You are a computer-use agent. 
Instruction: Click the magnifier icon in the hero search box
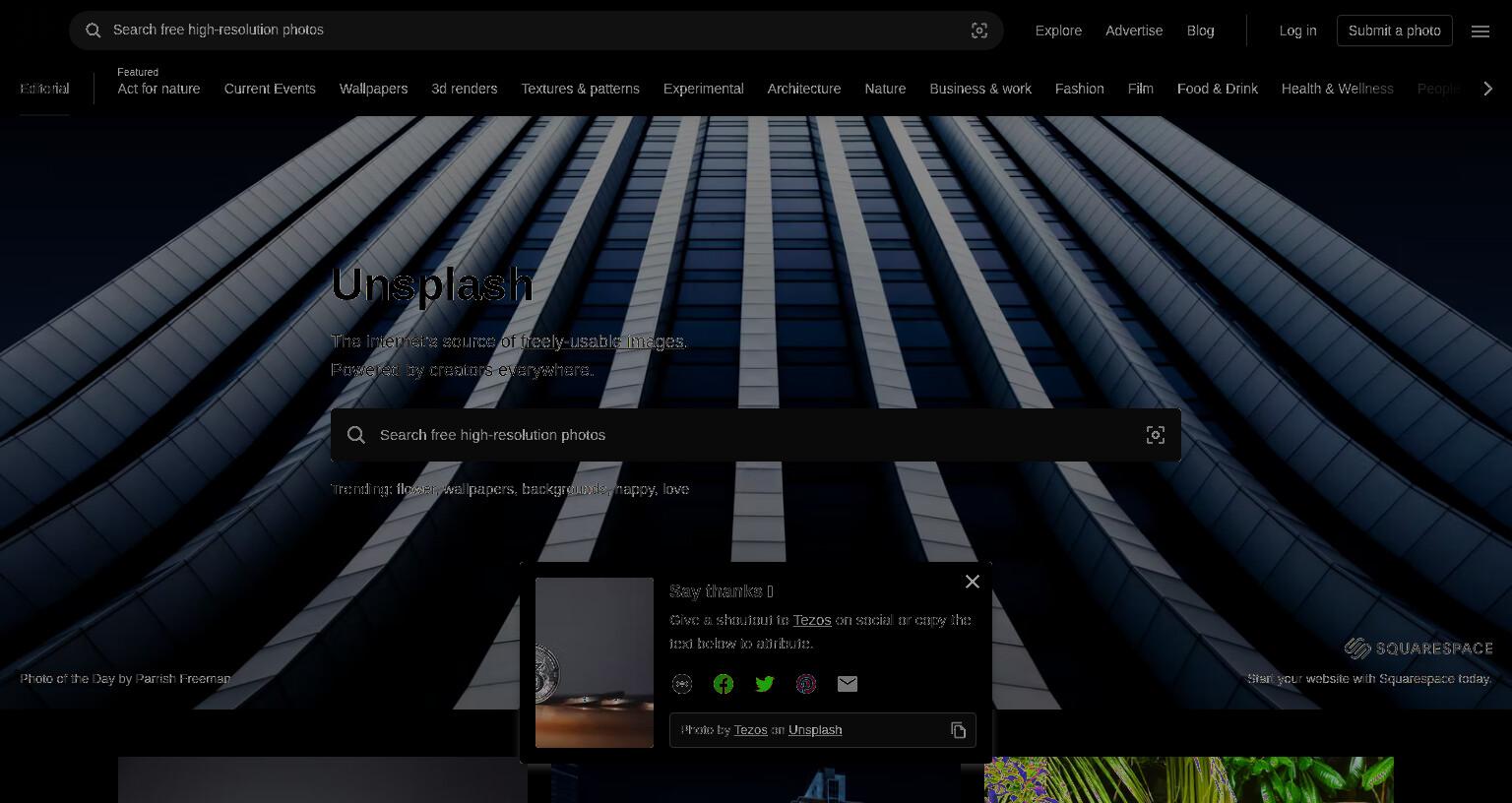pyautogui.click(x=356, y=435)
